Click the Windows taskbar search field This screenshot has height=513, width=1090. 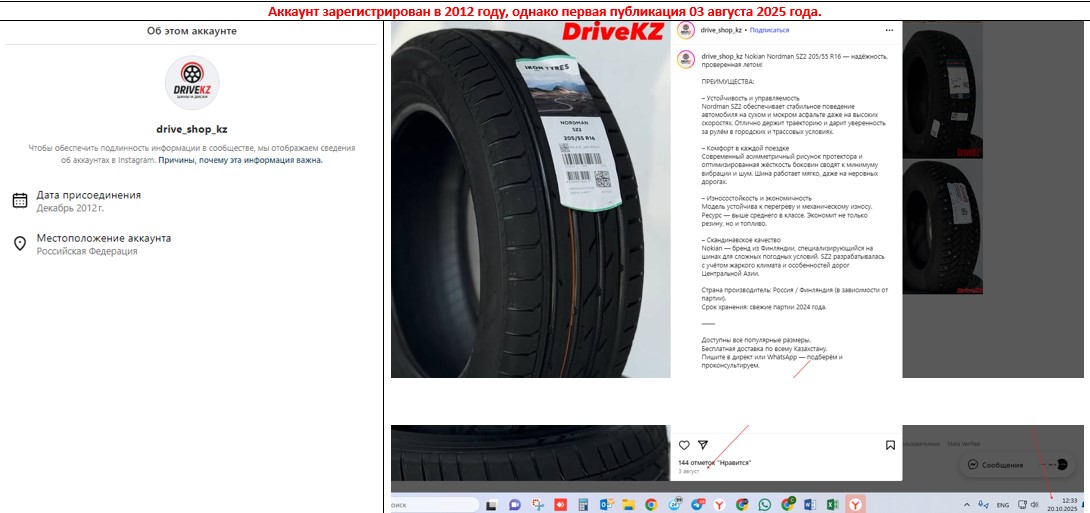click(x=435, y=505)
